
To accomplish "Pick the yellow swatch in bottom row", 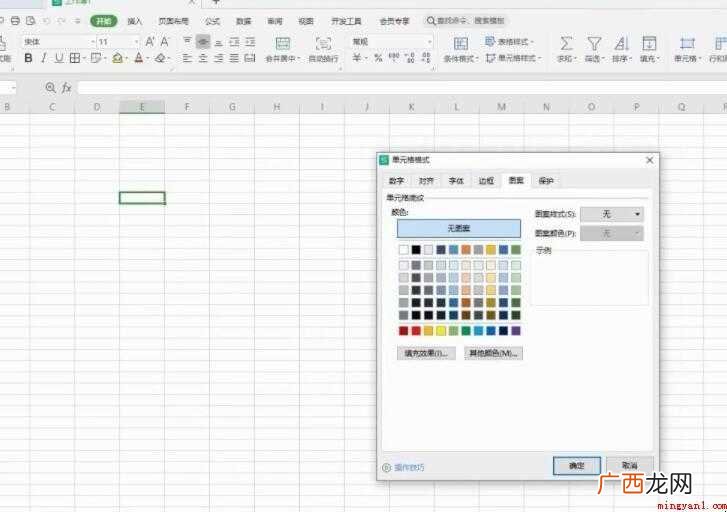I will click(441, 331).
